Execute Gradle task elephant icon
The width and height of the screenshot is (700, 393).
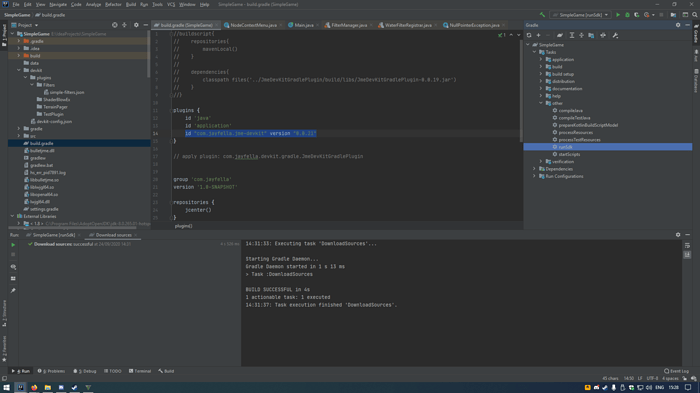tap(560, 35)
